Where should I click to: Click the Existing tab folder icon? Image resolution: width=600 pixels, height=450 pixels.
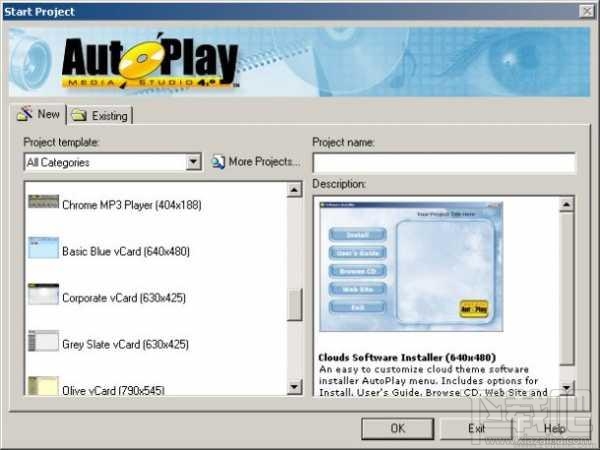[x=79, y=115]
